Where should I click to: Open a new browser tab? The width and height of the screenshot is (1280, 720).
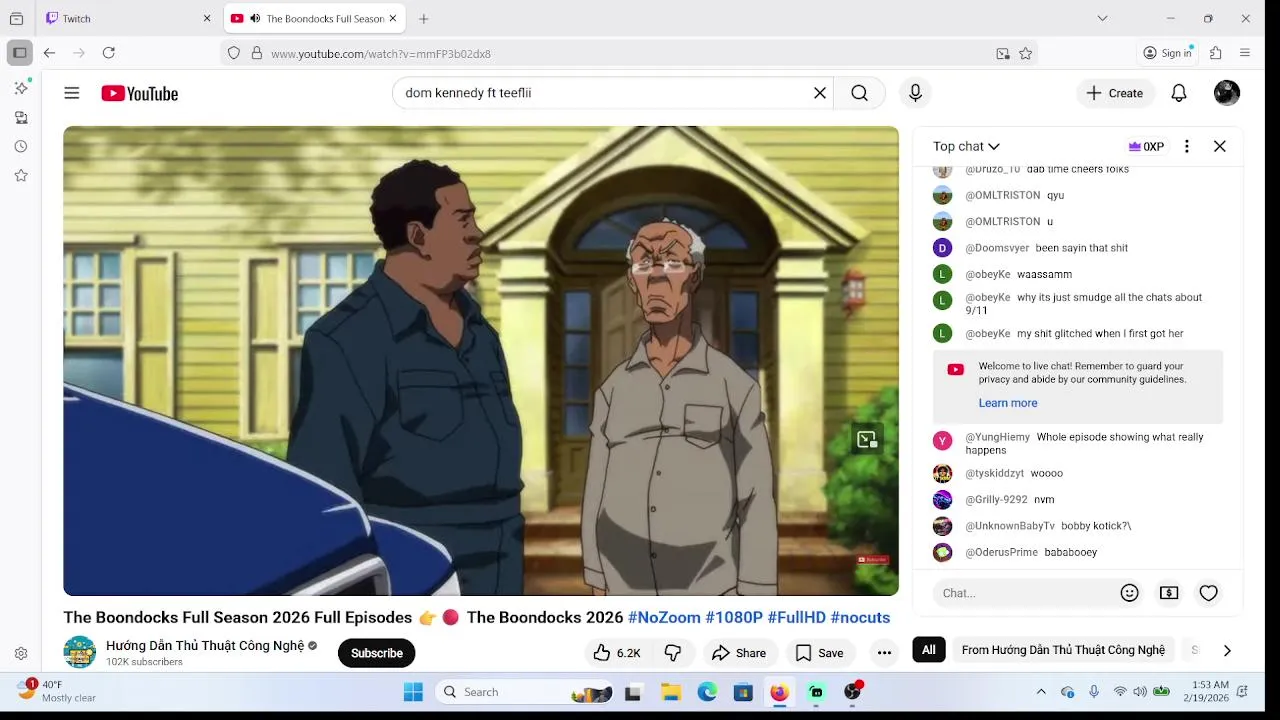pos(424,18)
